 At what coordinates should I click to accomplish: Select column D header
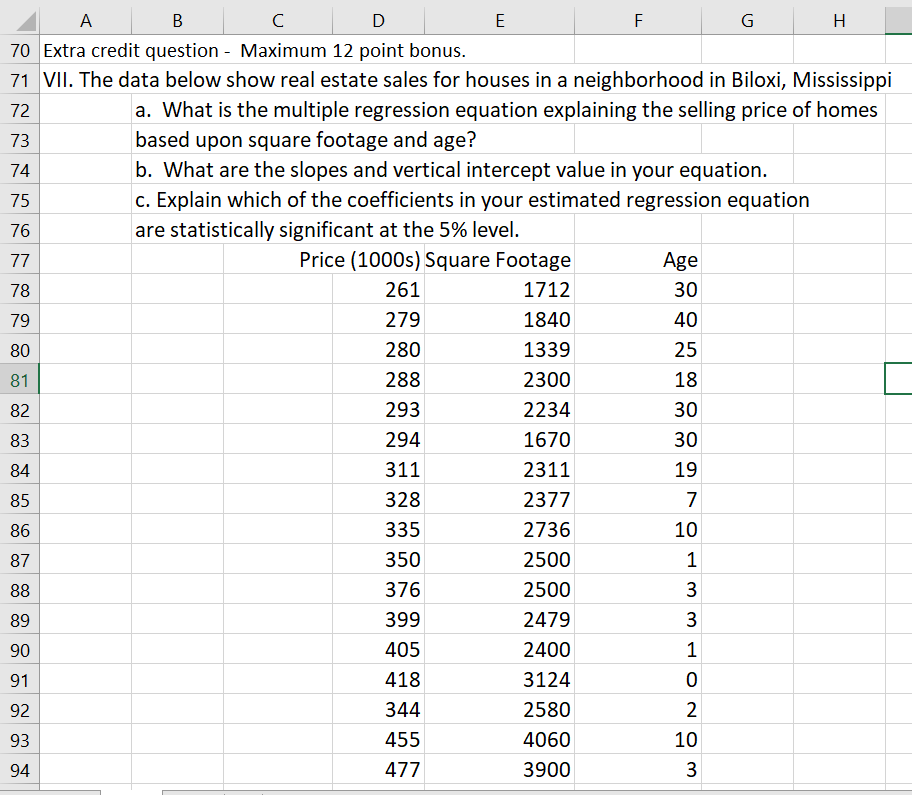(379, 21)
